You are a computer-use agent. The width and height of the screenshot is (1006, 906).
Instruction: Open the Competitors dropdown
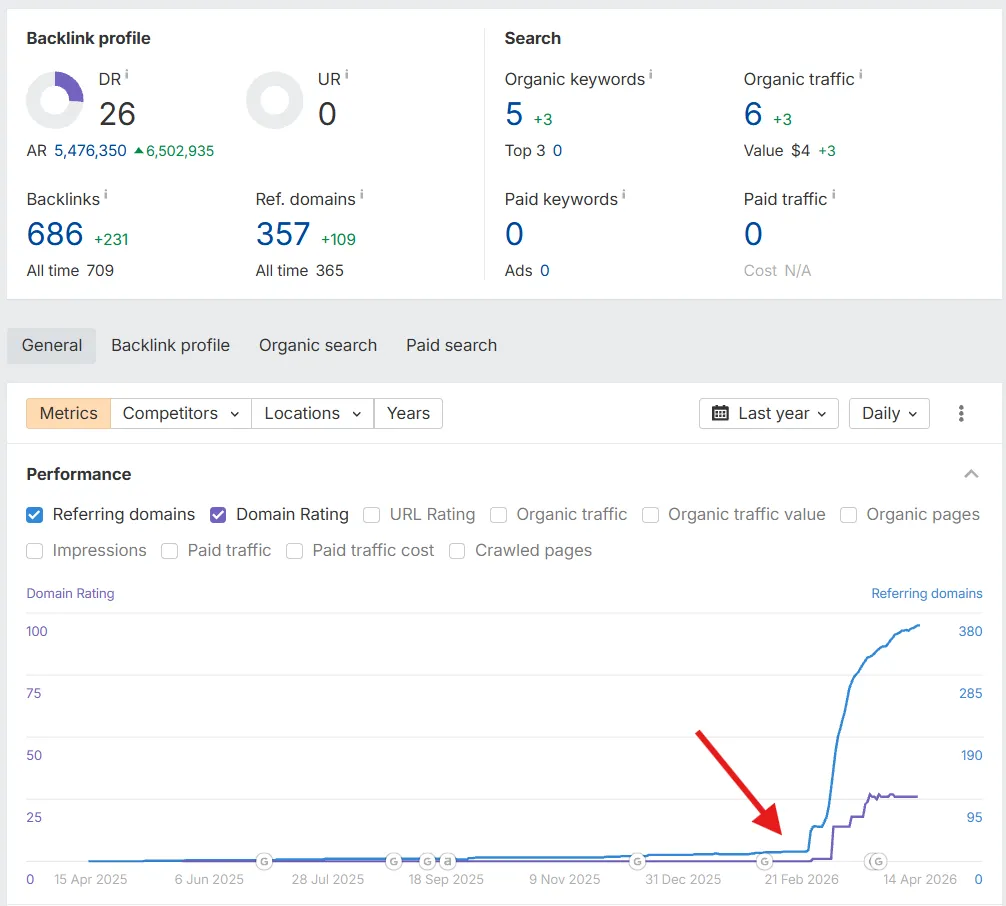(x=180, y=413)
